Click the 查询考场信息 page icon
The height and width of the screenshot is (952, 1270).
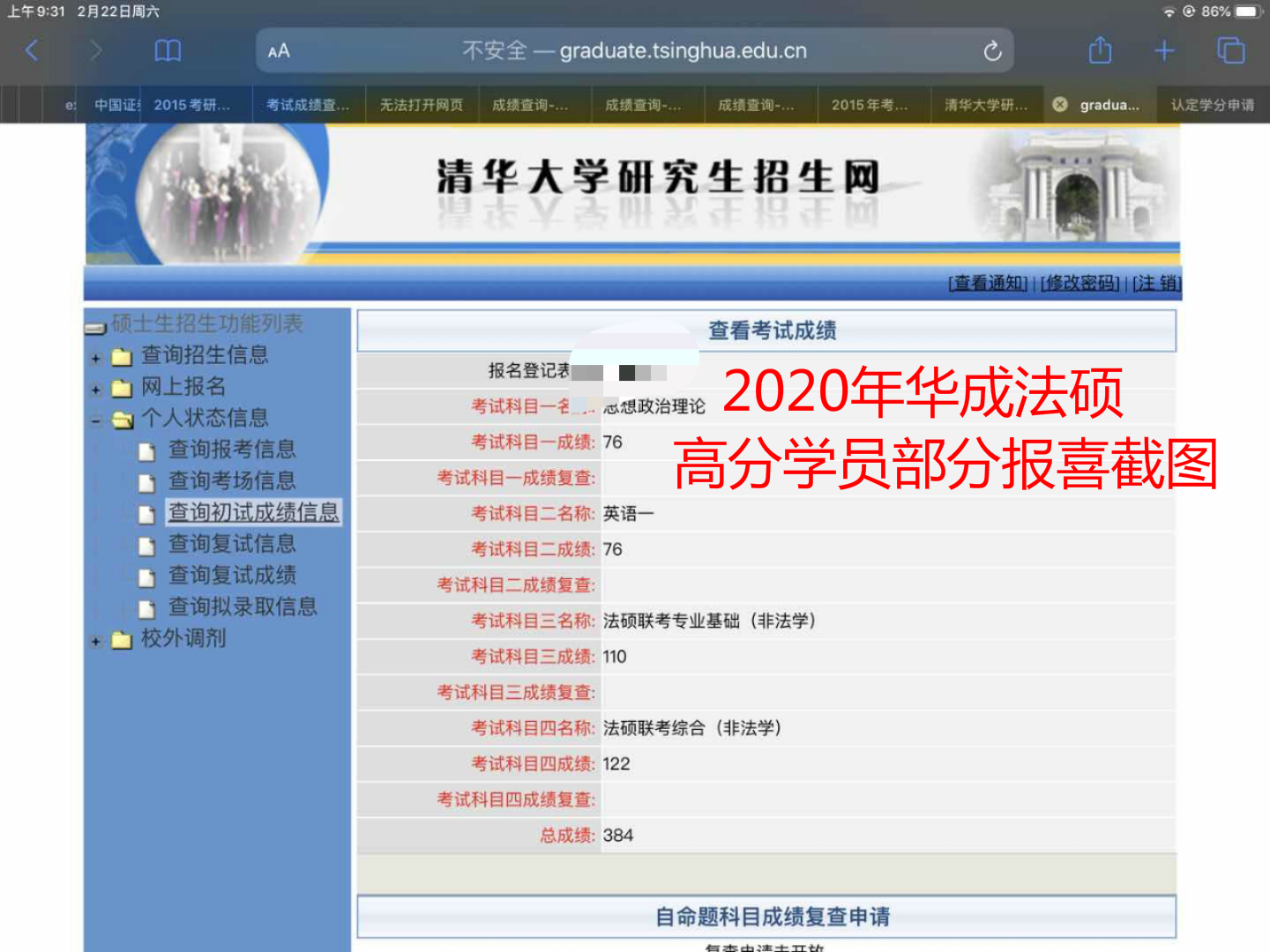click(147, 482)
